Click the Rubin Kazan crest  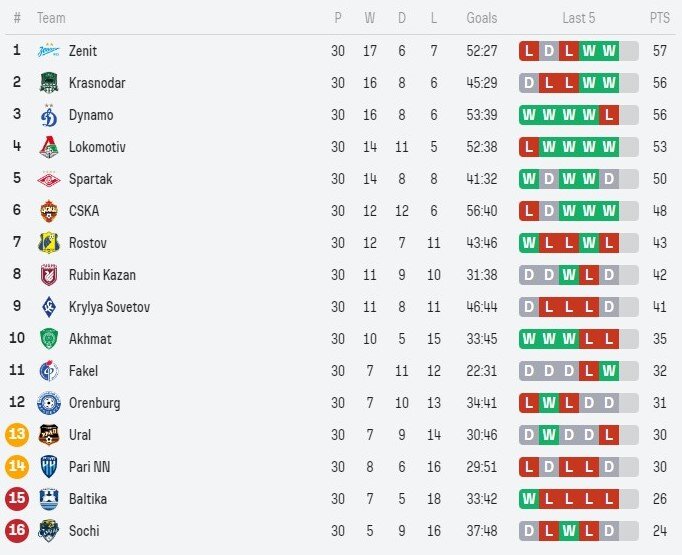pyautogui.click(x=49, y=275)
